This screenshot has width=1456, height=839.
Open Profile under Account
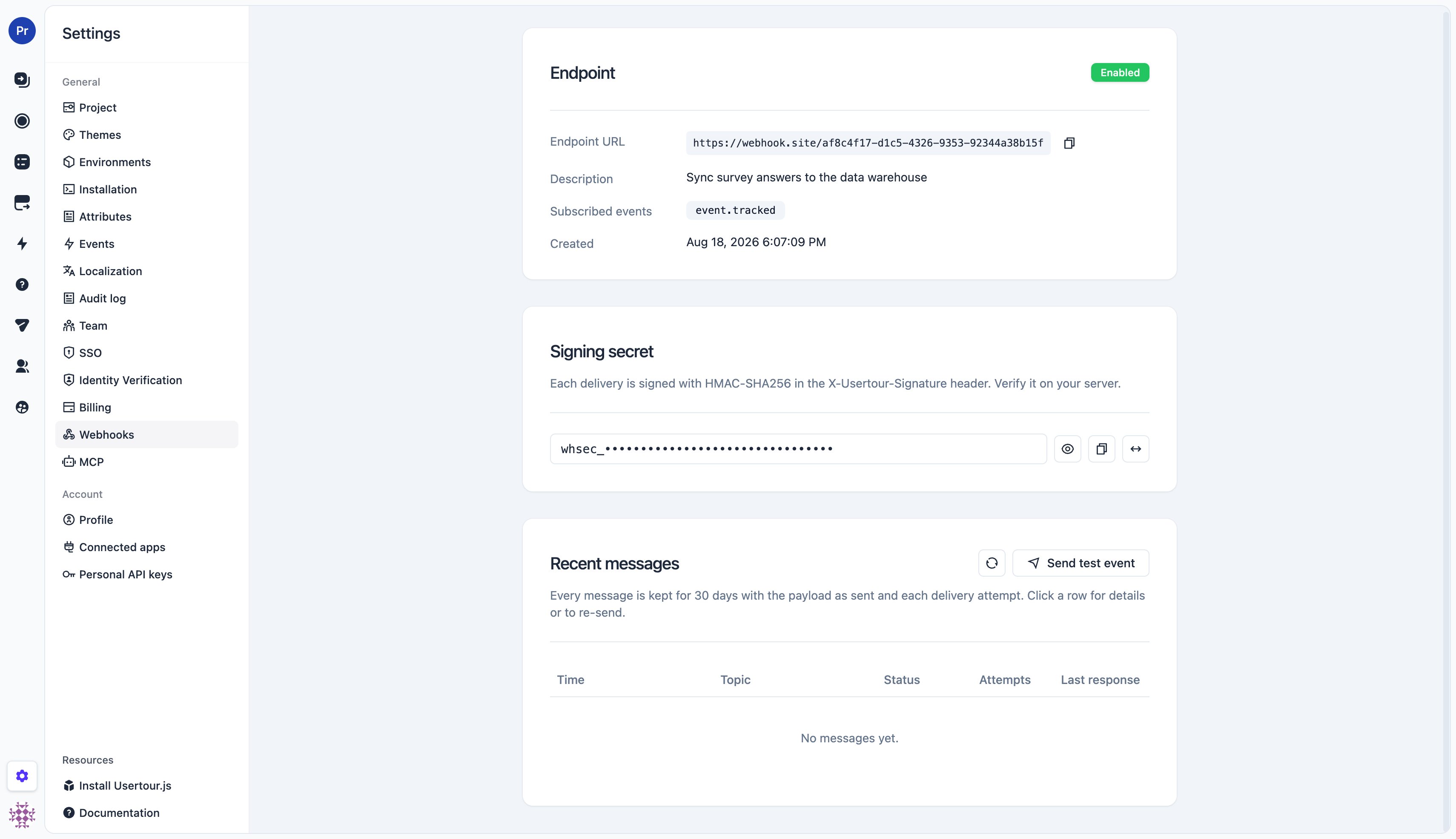[x=146, y=520]
